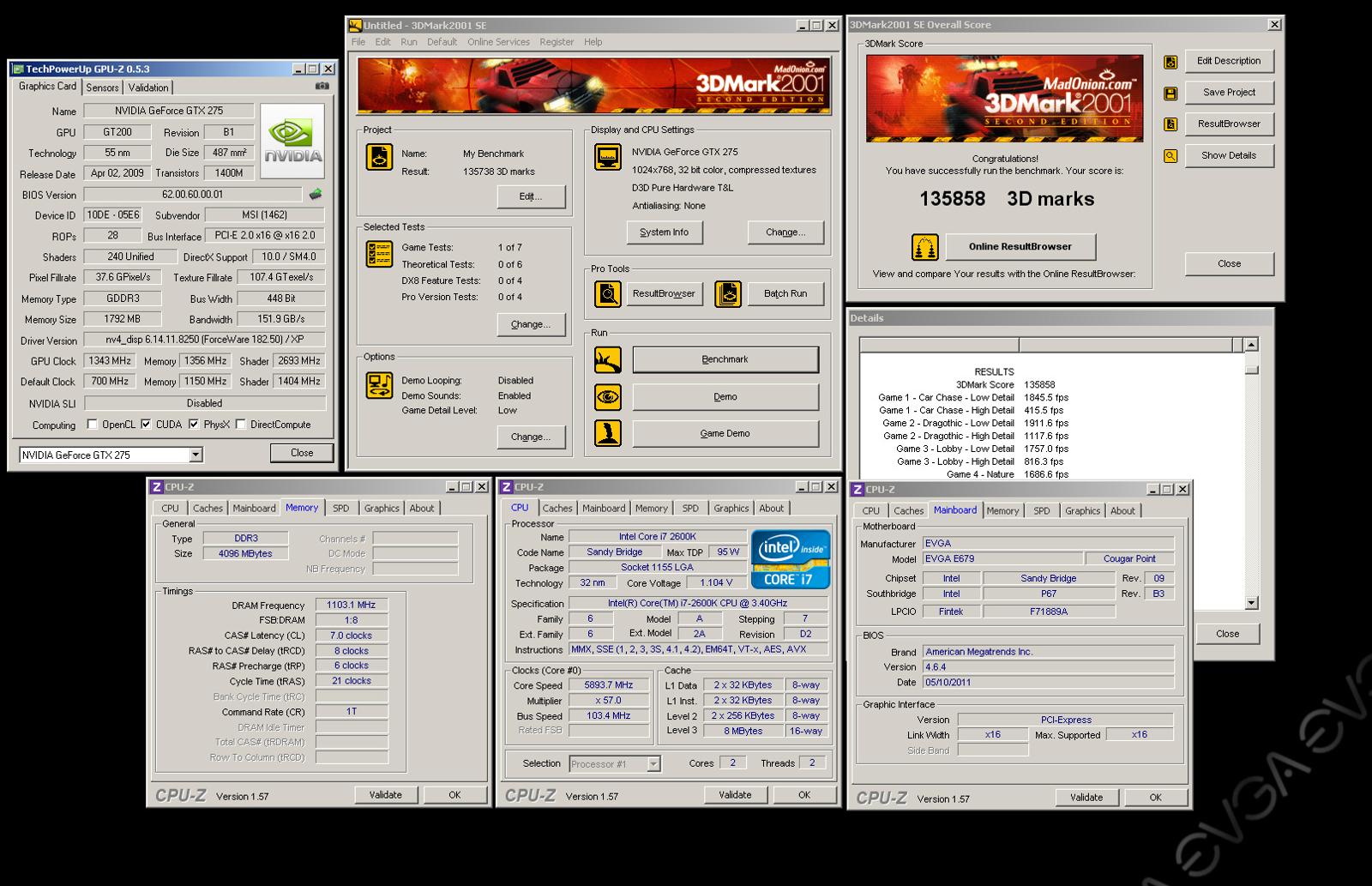Click Change... button under Selected Tests
The height and width of the screenshot is (886, 1372).
click(531, 324)
